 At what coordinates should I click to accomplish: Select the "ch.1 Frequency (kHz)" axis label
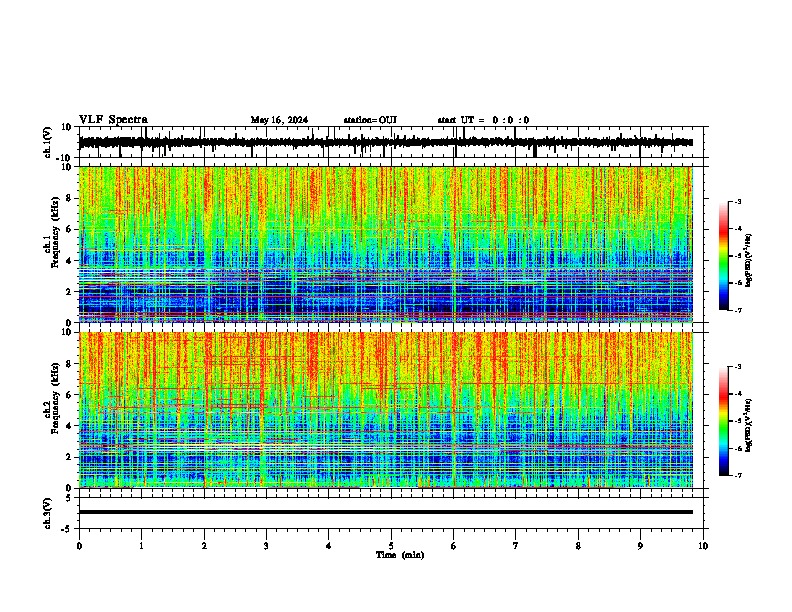click(x=52, y=232)
